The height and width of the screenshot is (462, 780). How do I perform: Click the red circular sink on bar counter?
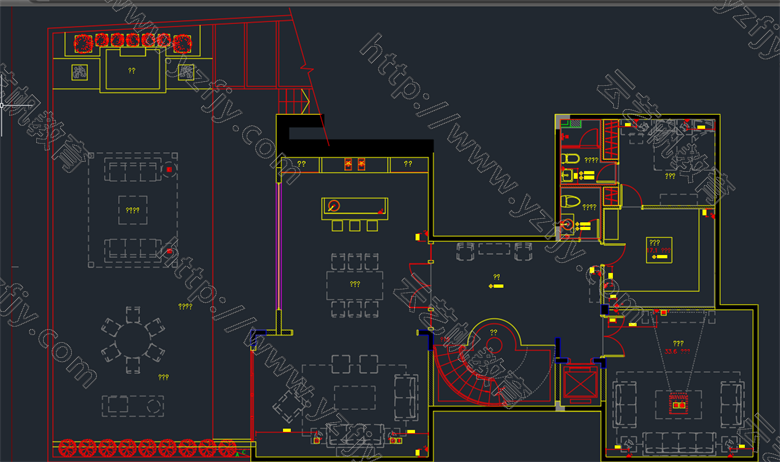(x=334, y=205)
